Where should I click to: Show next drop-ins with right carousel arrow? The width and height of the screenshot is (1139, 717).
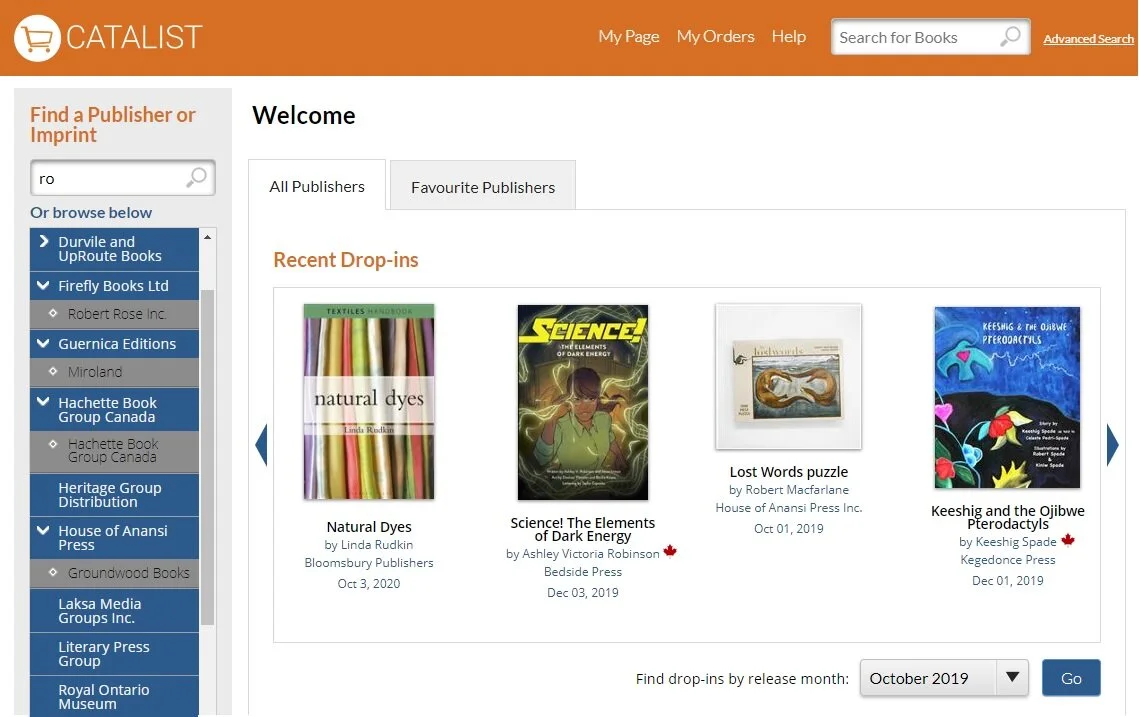[1112, 445]
